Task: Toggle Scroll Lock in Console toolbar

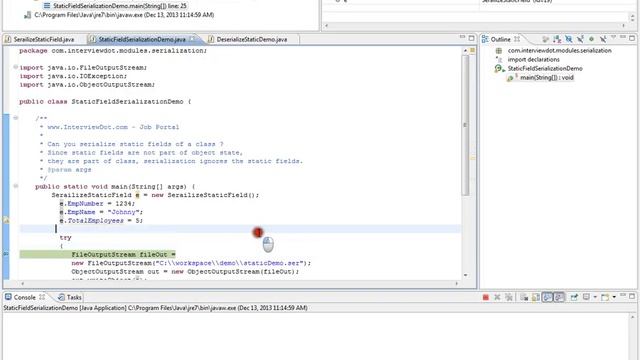Action: [536, 298]
